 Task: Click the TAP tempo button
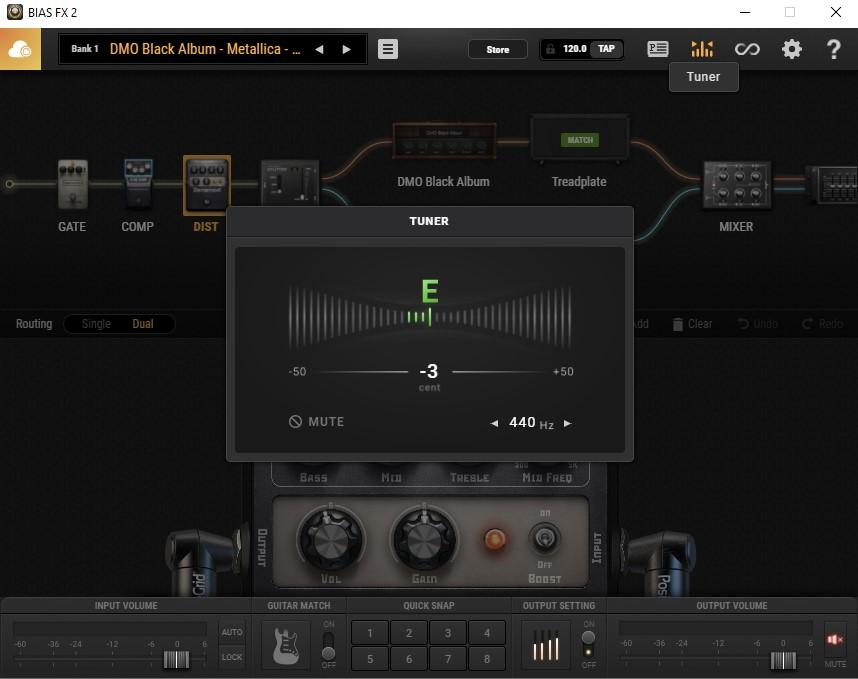606,49
